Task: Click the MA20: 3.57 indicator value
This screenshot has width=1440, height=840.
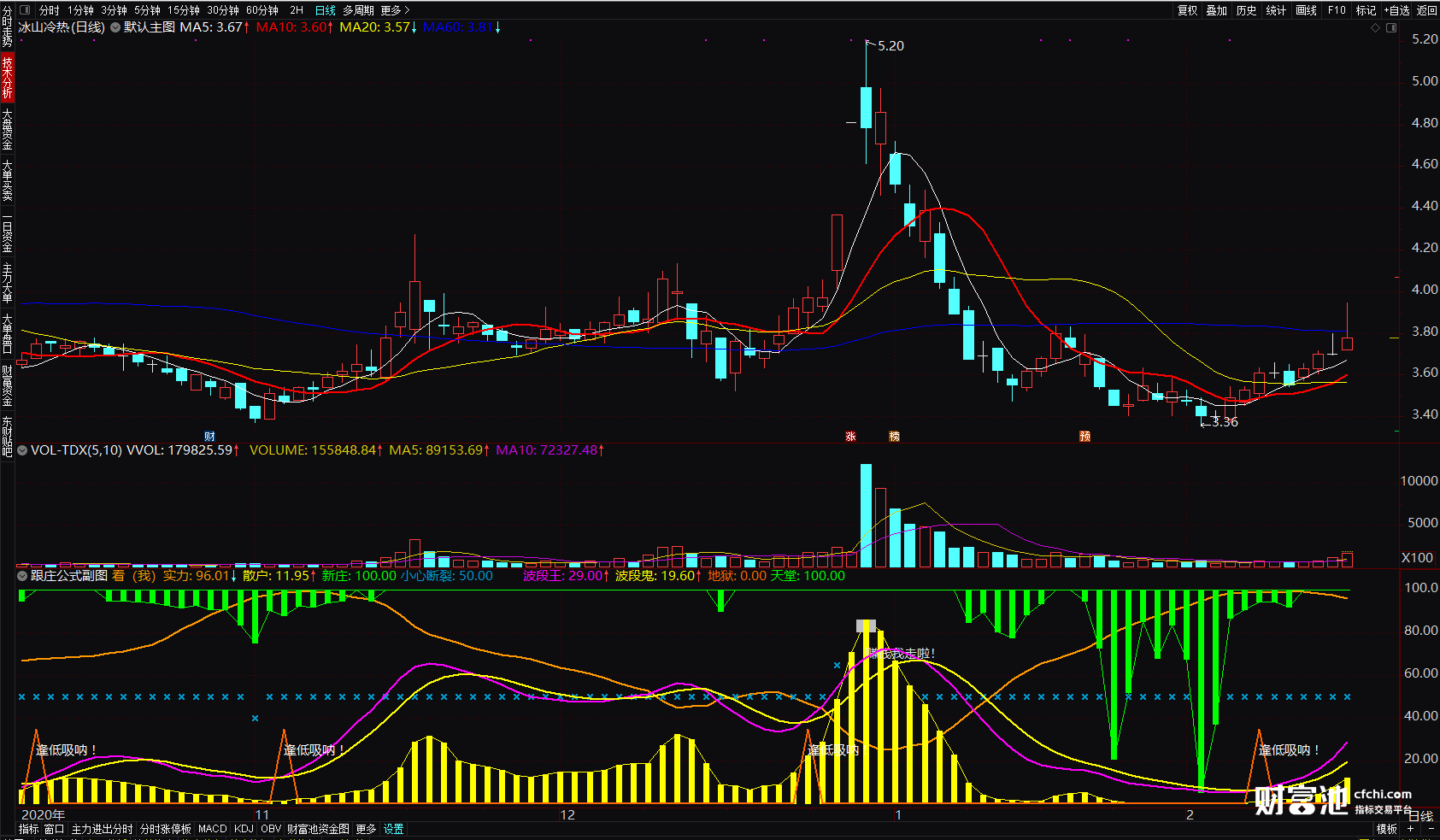Action: (379, 27)
